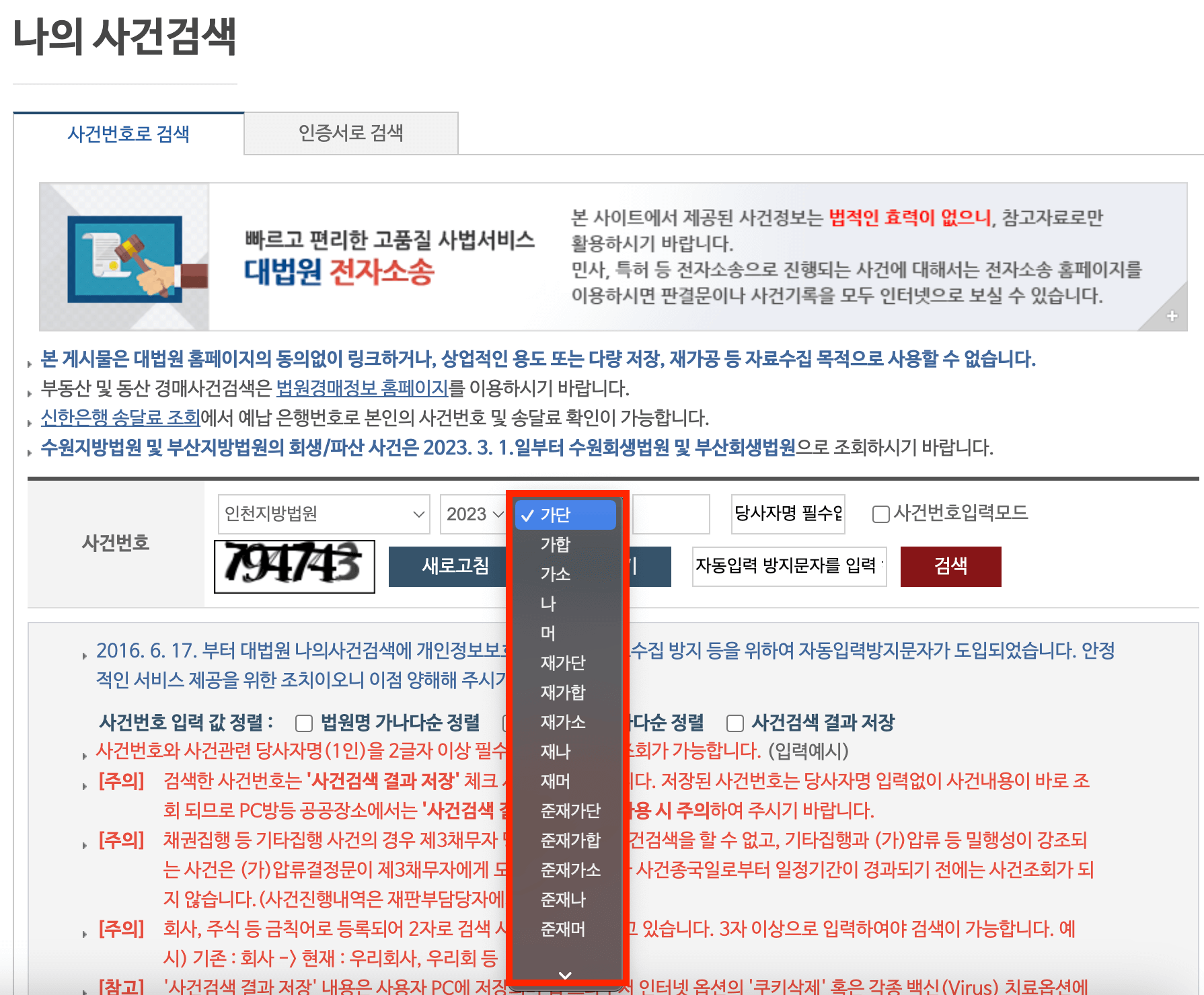Open the 인천지방법원 court dropdown

pos(323,514)
